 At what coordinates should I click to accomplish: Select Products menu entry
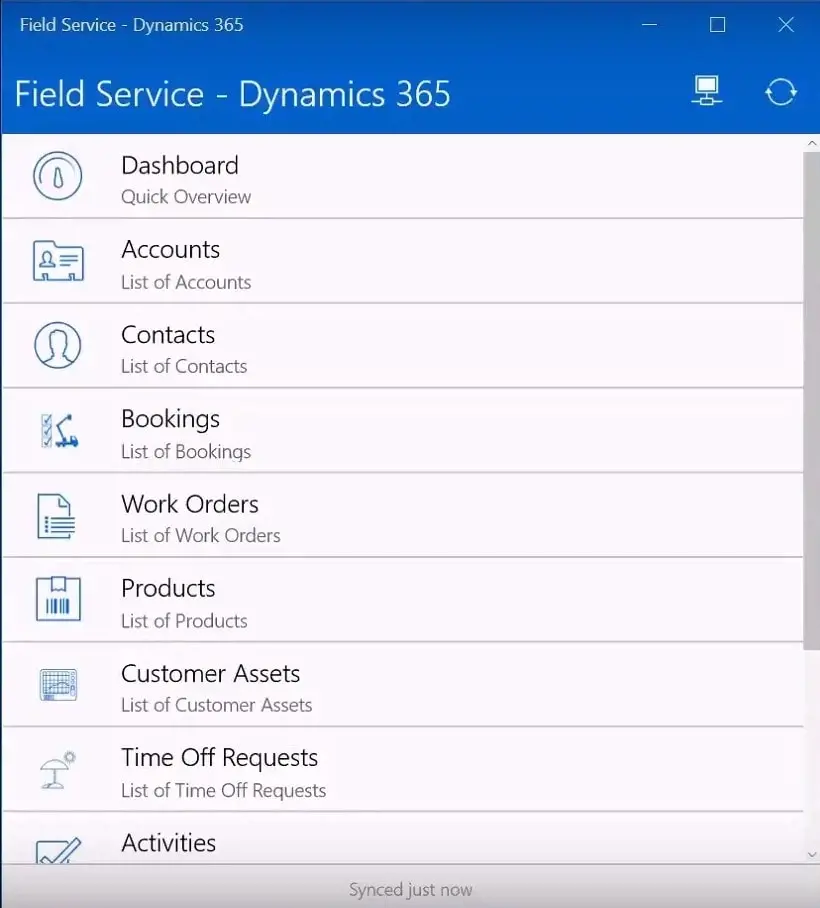(402, 600)
